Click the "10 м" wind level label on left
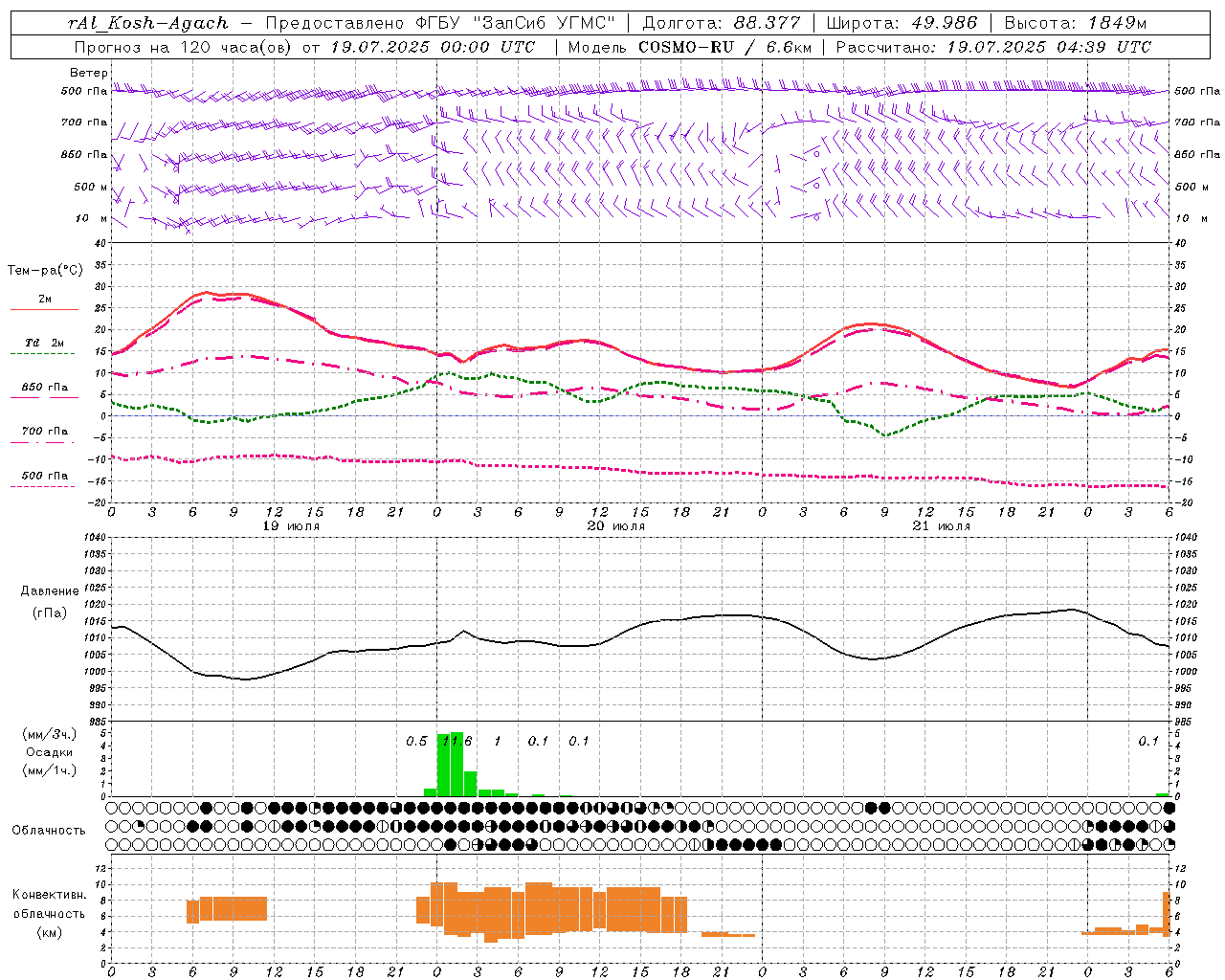The height and width of the screenshot is (980, 1225). pyautogui.click(x=92, y=219)
